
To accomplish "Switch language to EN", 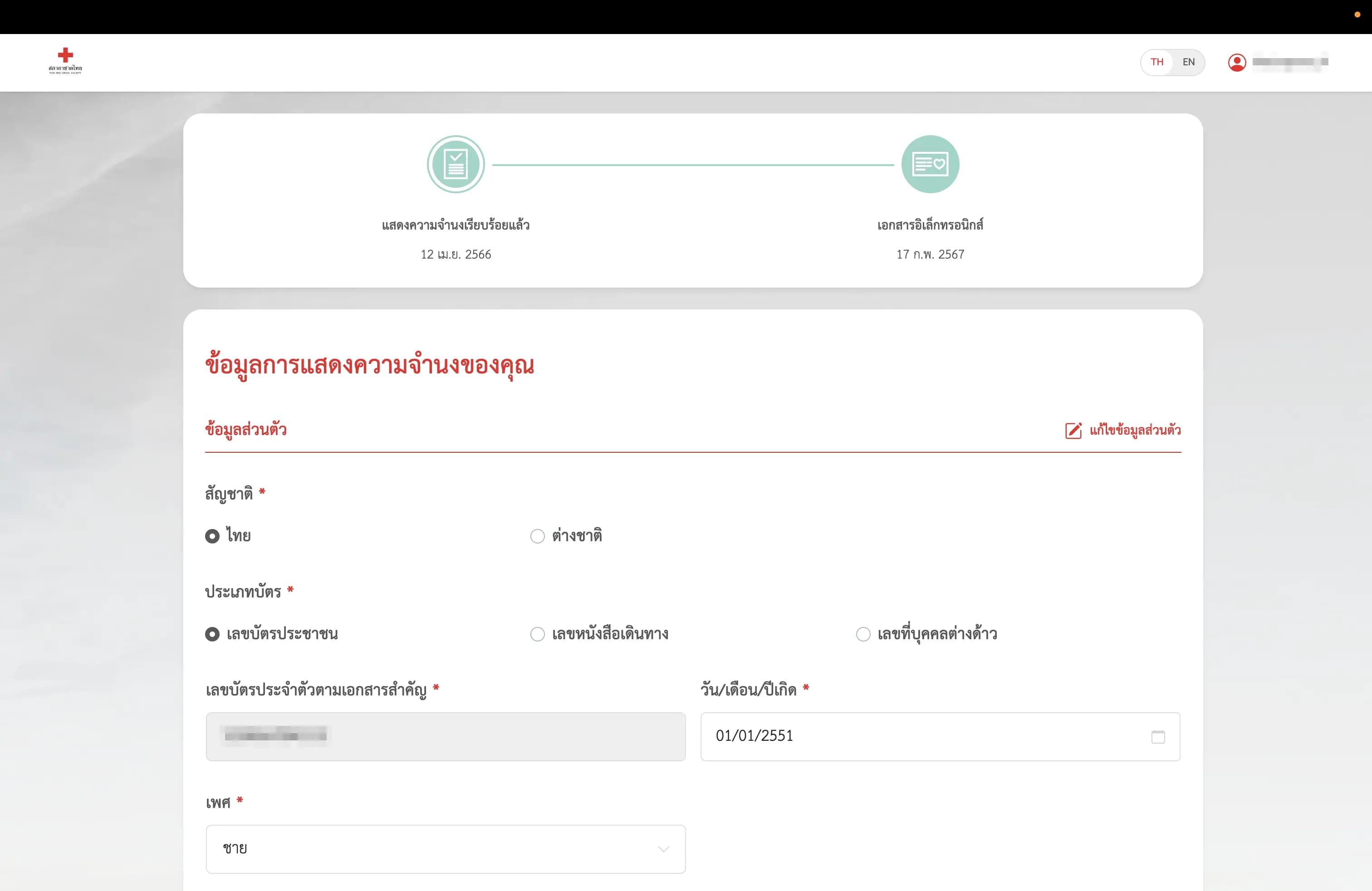I will click(1188, 62).
